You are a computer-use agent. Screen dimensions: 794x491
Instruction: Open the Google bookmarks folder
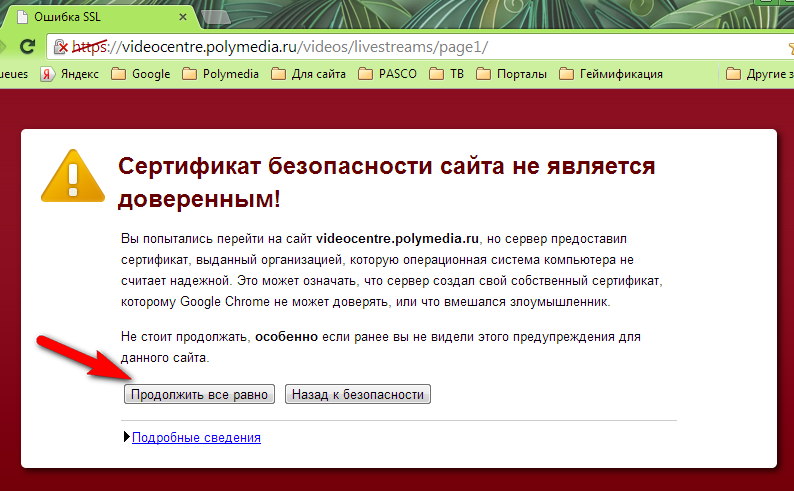[x=141, y=74]
